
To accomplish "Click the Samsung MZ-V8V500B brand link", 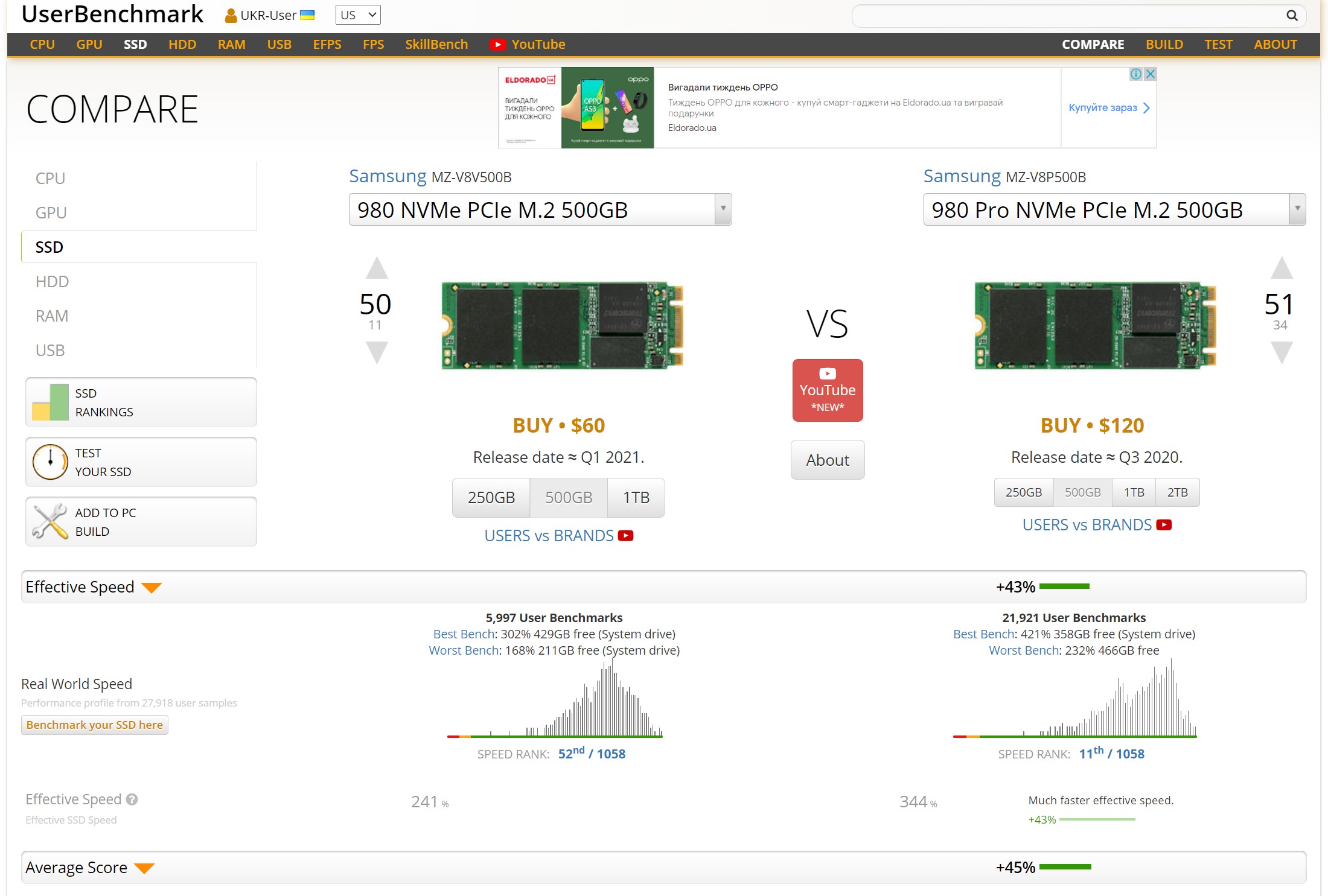I will (388, 176).
